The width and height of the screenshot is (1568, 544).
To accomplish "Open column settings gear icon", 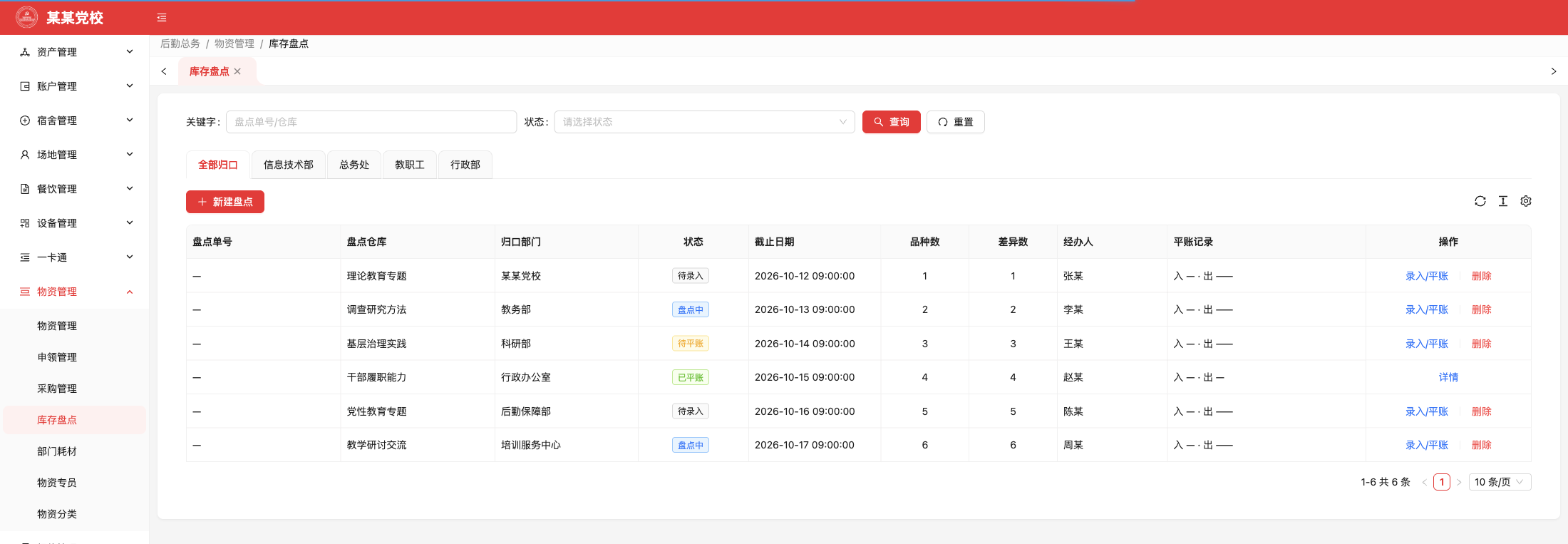I will point(1526,201).
